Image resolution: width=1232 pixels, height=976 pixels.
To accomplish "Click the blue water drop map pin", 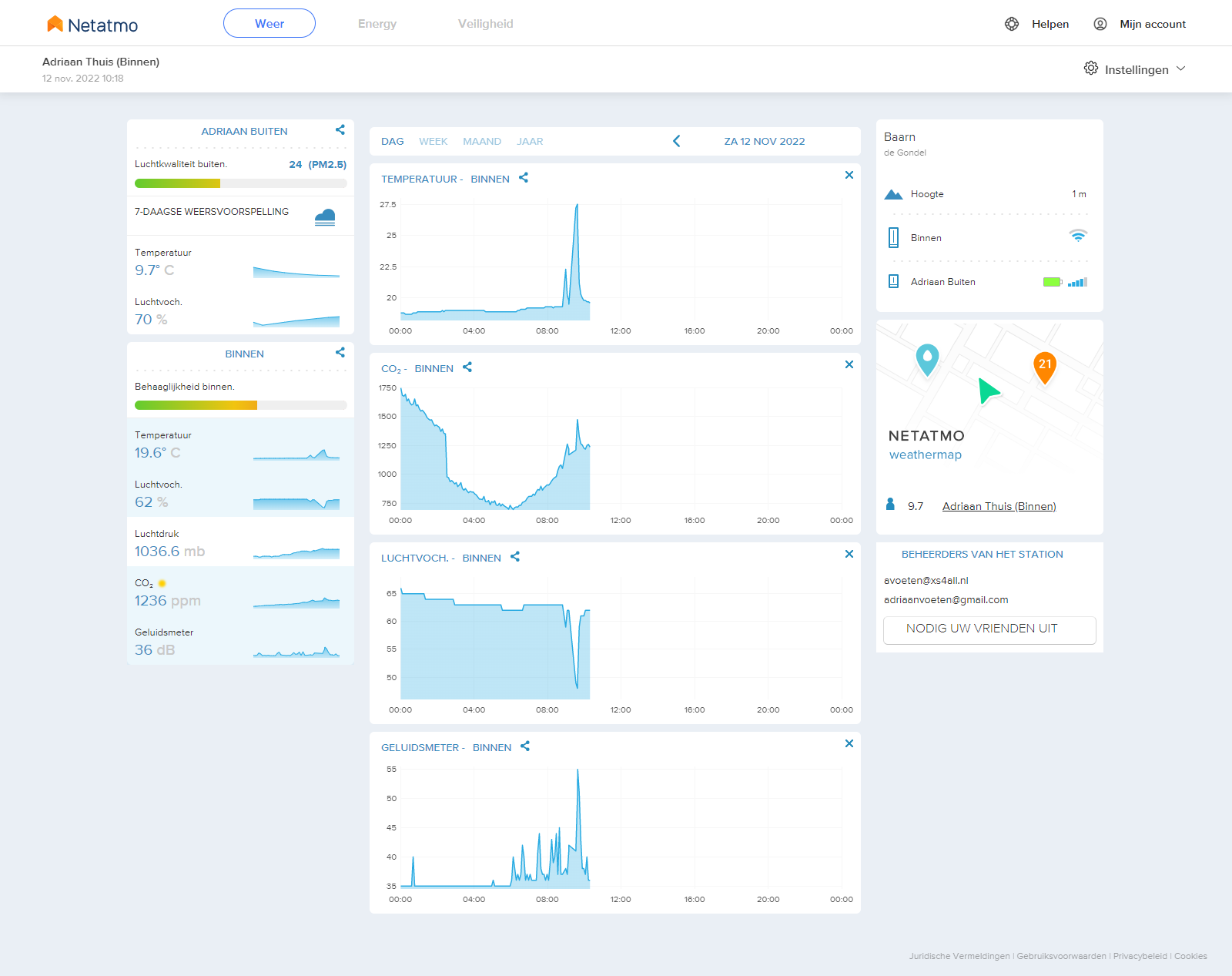I will click(927, 360).
